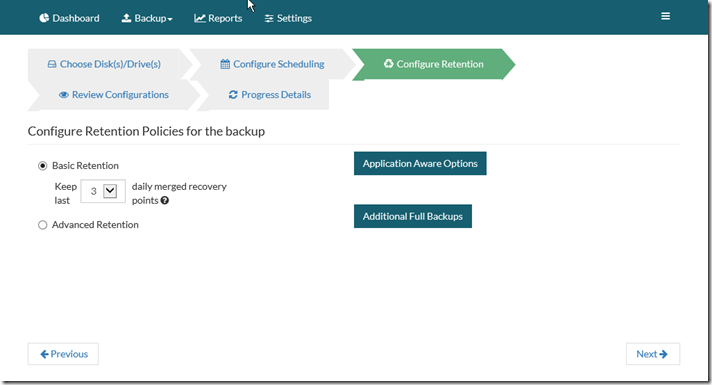The width and height of the screenshot is (712, 385).
Task: Select the Basic Retention radio button
Action: 43,166
